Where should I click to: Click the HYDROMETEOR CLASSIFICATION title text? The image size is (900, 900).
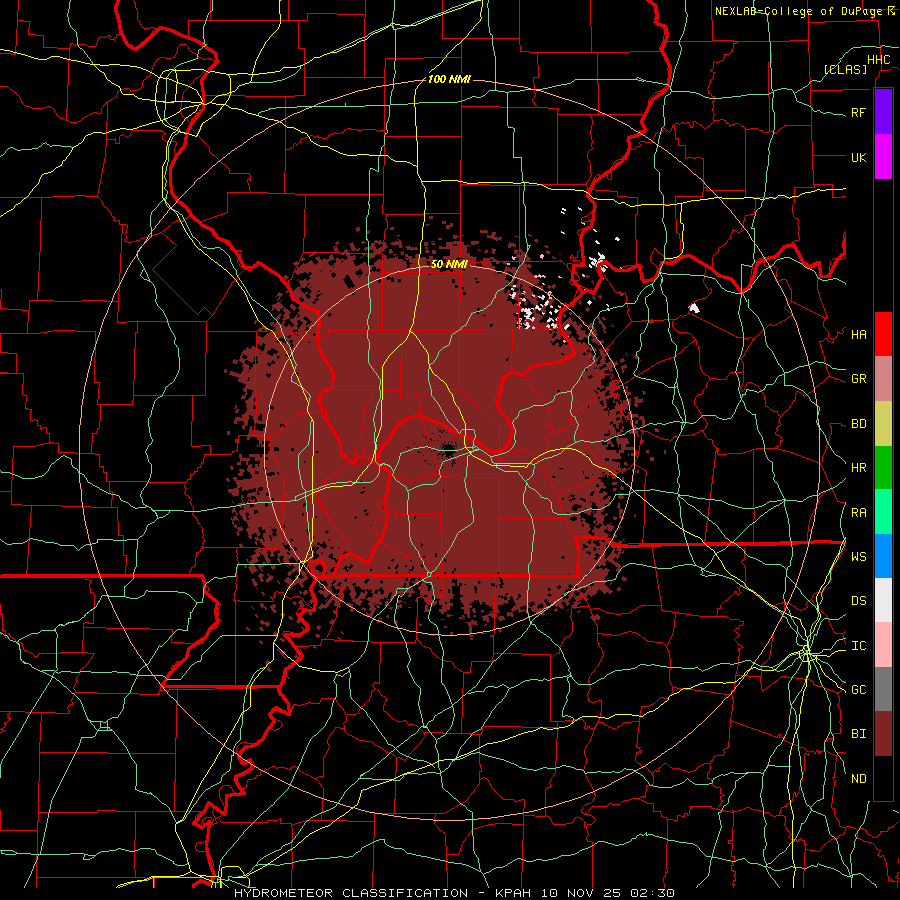tap(351, 893)
